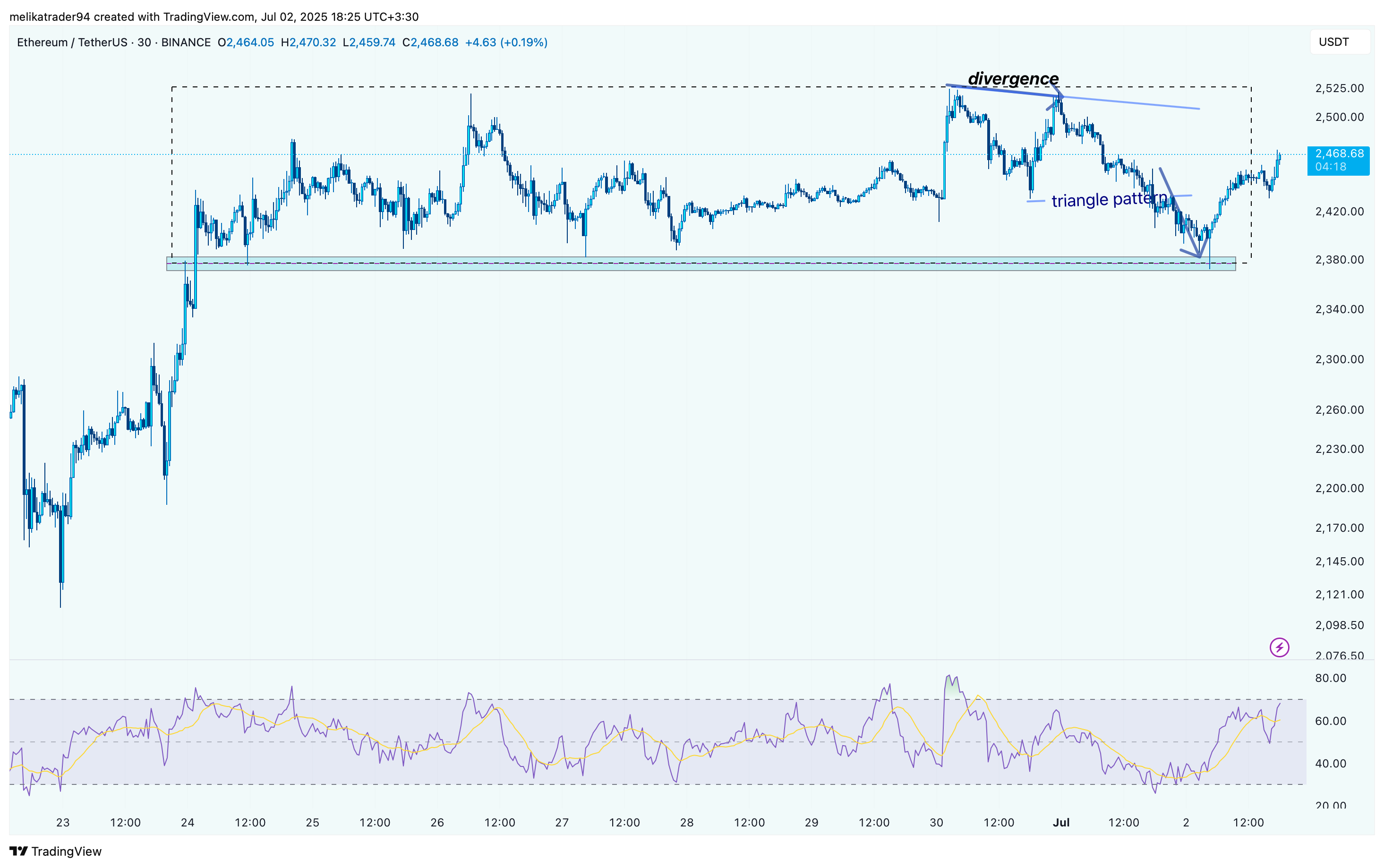Screen dimensions: 1384x868
Task: Click the high value H2,470.32
Action: pyautogui.click(x=308, y=43)
